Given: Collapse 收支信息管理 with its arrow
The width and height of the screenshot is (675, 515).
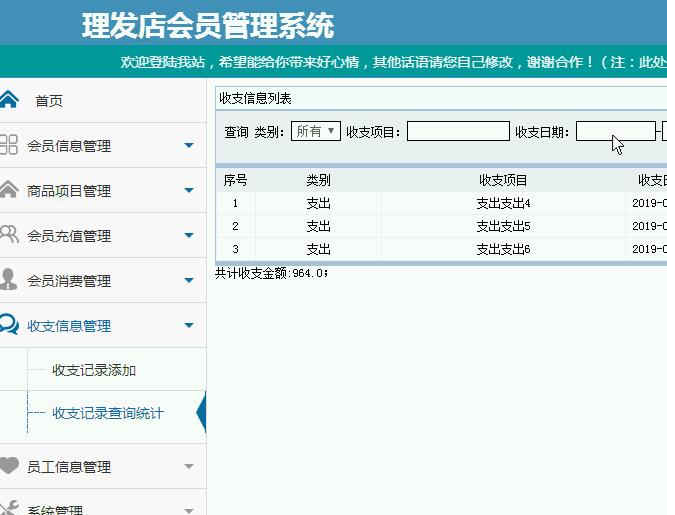Looking at the screenshot, I should click(189, 325).
